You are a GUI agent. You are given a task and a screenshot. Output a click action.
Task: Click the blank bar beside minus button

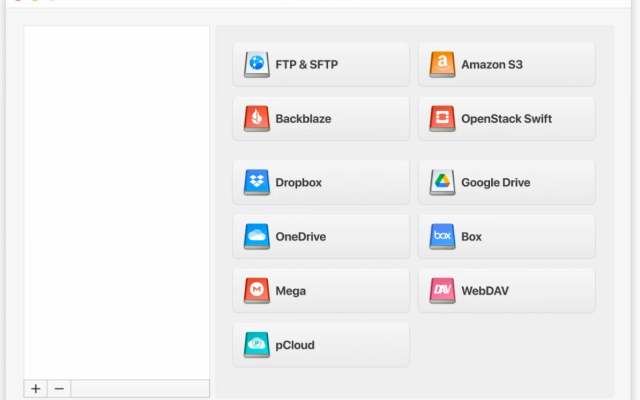coord(140,389)
